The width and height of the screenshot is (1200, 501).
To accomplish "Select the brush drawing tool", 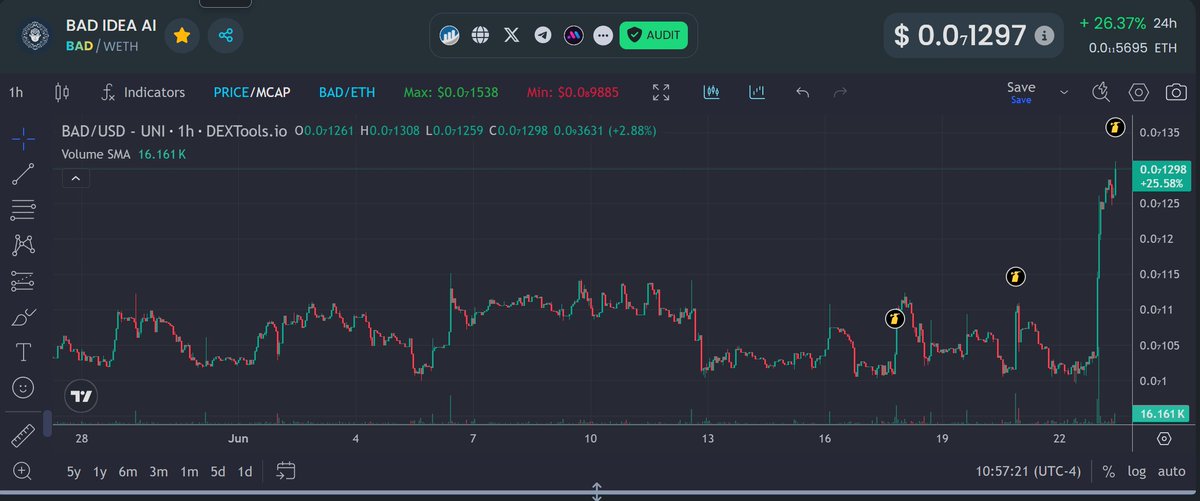I will point(23,317).
